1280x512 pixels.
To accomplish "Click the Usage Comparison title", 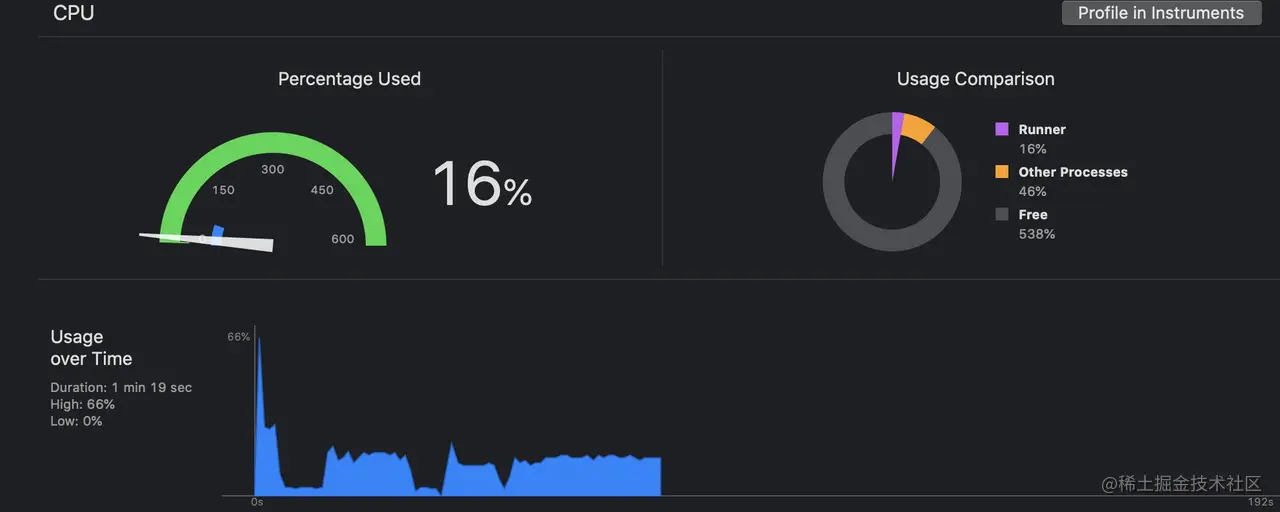I will tap(976, 79).
